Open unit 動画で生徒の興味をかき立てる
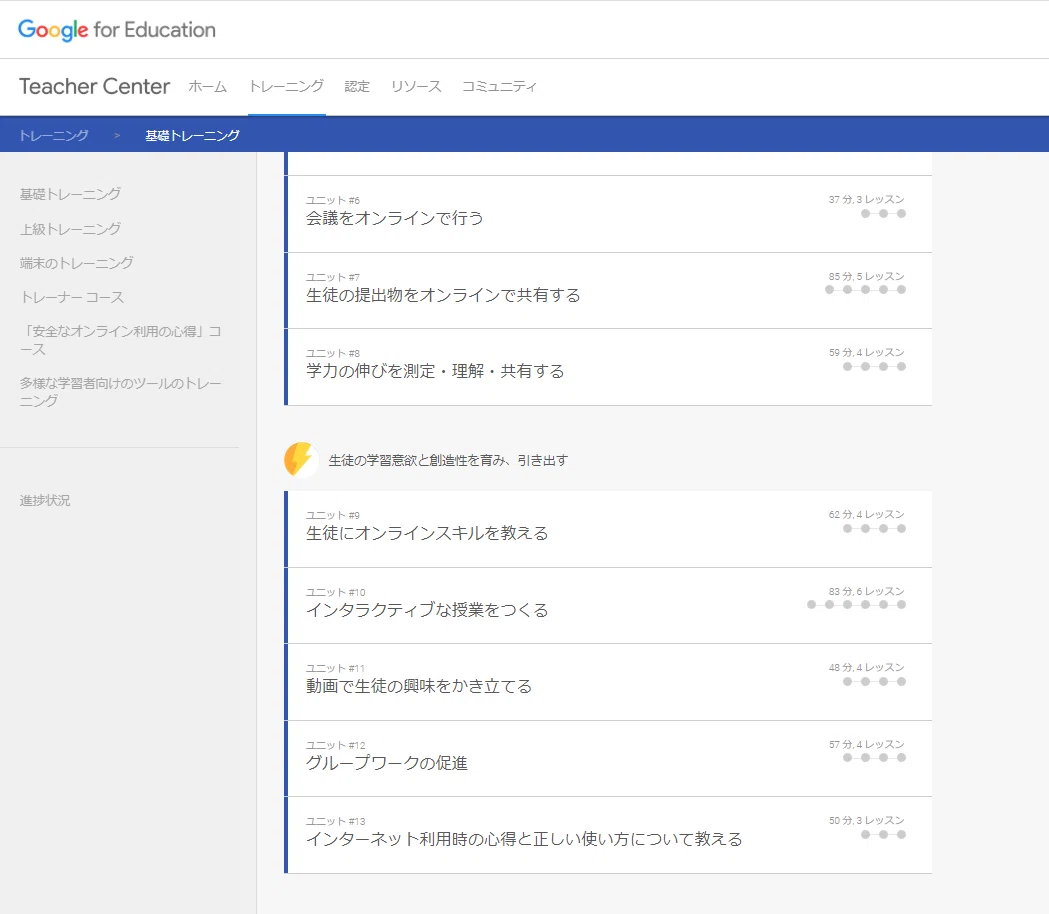 (608, 682)
